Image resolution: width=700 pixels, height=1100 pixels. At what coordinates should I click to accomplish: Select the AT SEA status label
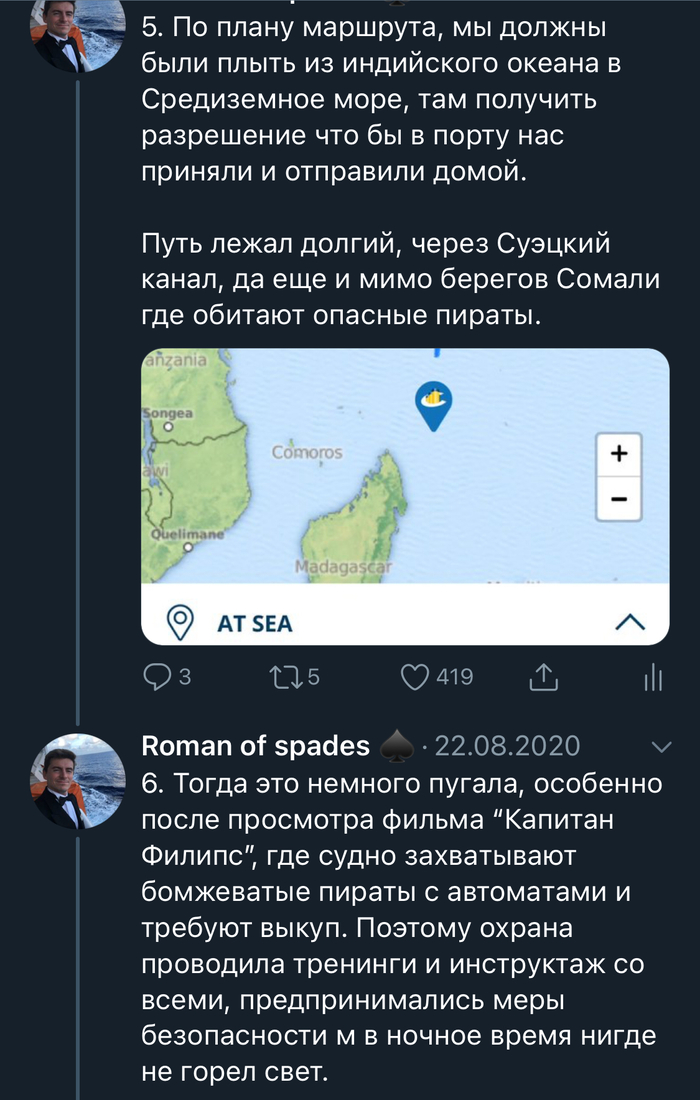pos(255,623)
